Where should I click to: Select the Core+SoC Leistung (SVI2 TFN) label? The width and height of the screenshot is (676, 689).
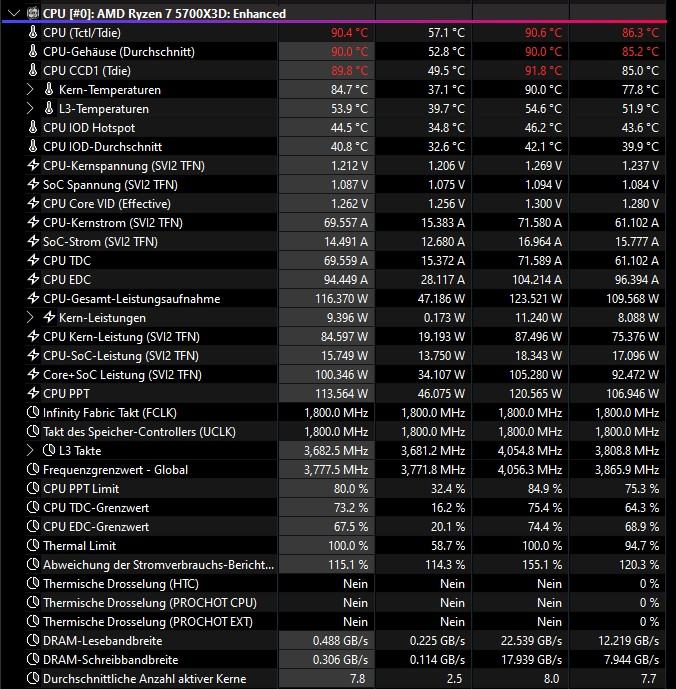[122, 375]
